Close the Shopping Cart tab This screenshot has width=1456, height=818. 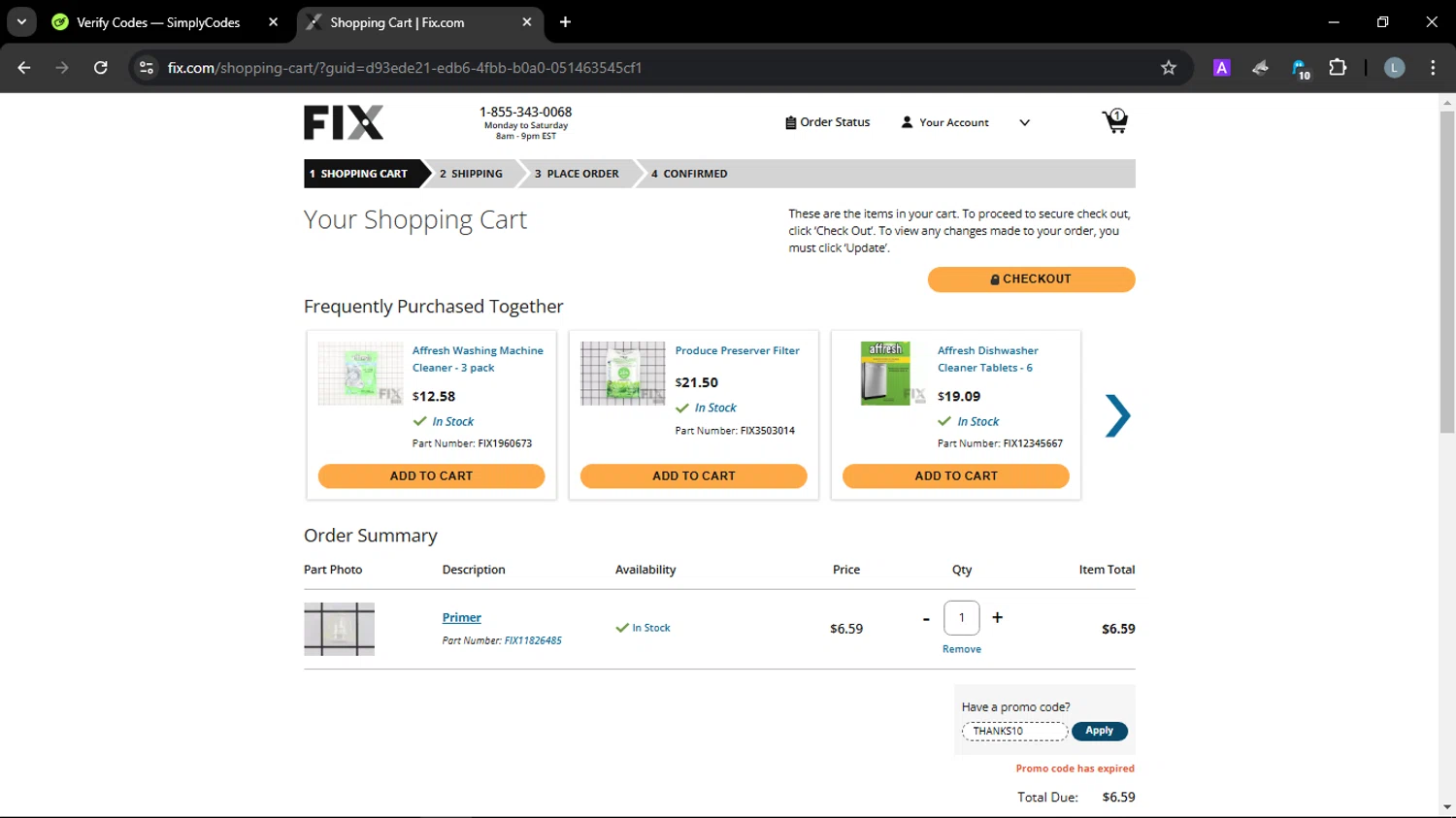(x=527, y=22)
